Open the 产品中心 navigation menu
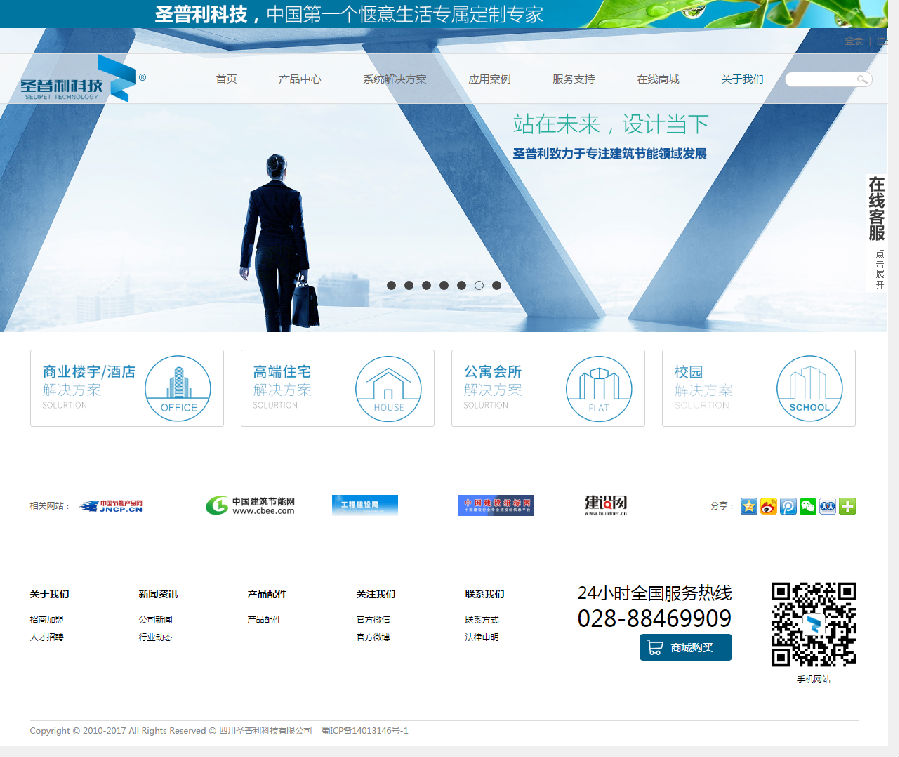Viewport: 899px width, 757px height. point(299,79)
